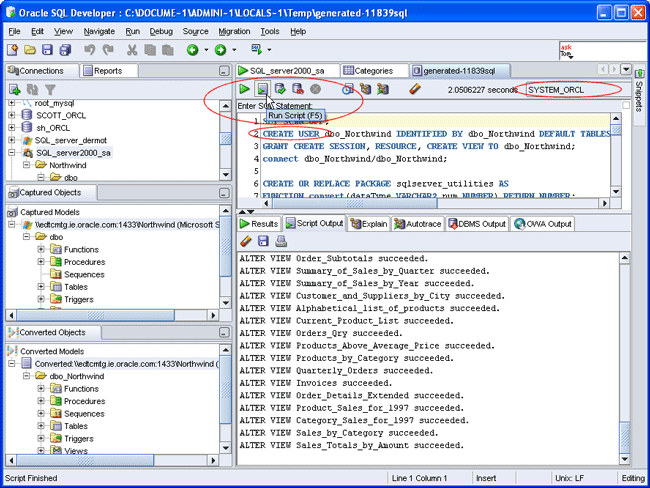650x488 pixels.
Task: Open the Tools menu
Action: coord(270,31)
